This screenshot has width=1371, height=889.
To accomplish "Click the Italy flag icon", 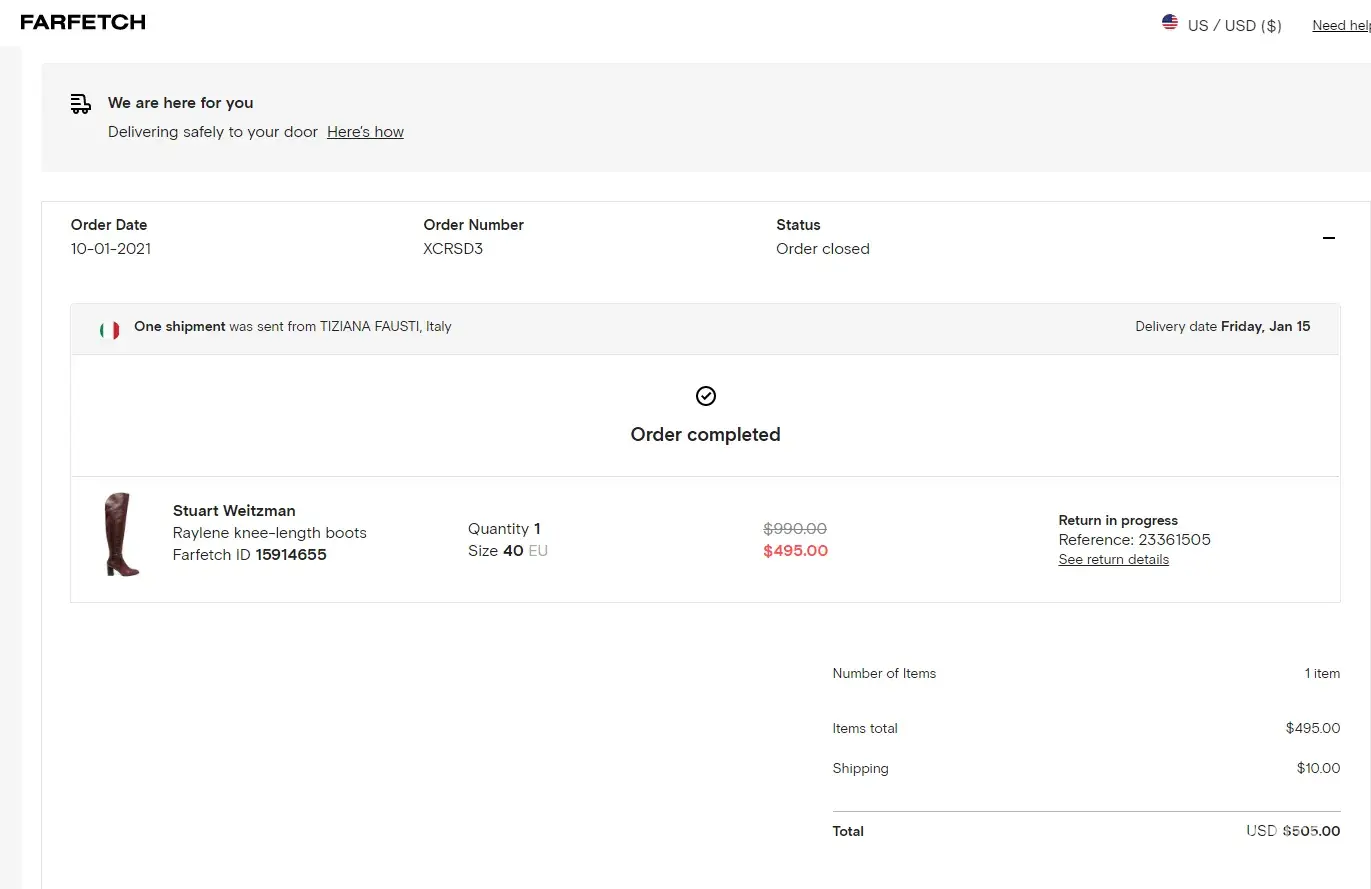I will pos(109,329).
